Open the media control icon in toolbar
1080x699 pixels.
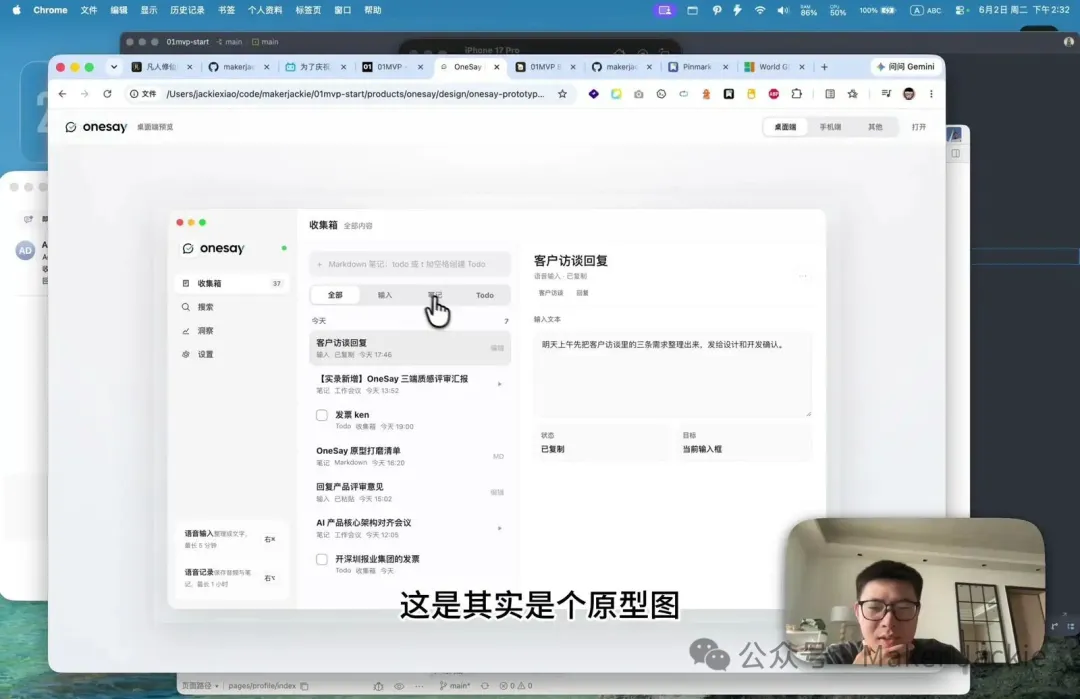point(886,94)
